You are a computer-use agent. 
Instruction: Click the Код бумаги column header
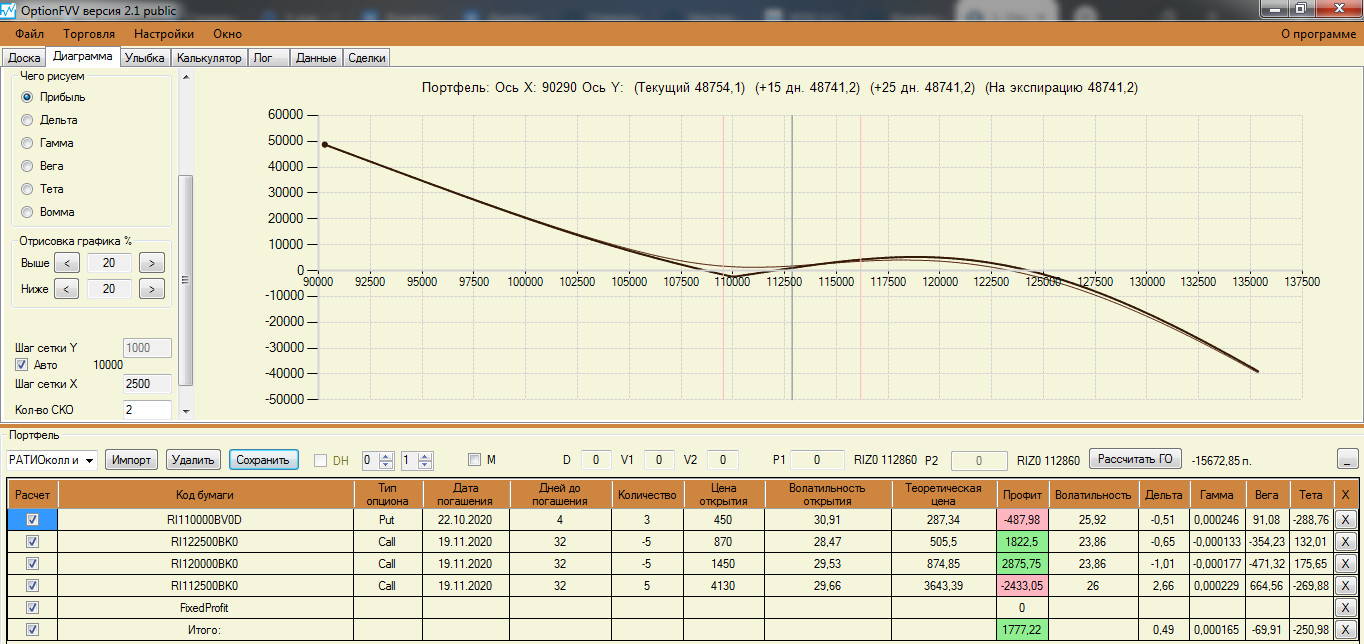pos(205,494)
